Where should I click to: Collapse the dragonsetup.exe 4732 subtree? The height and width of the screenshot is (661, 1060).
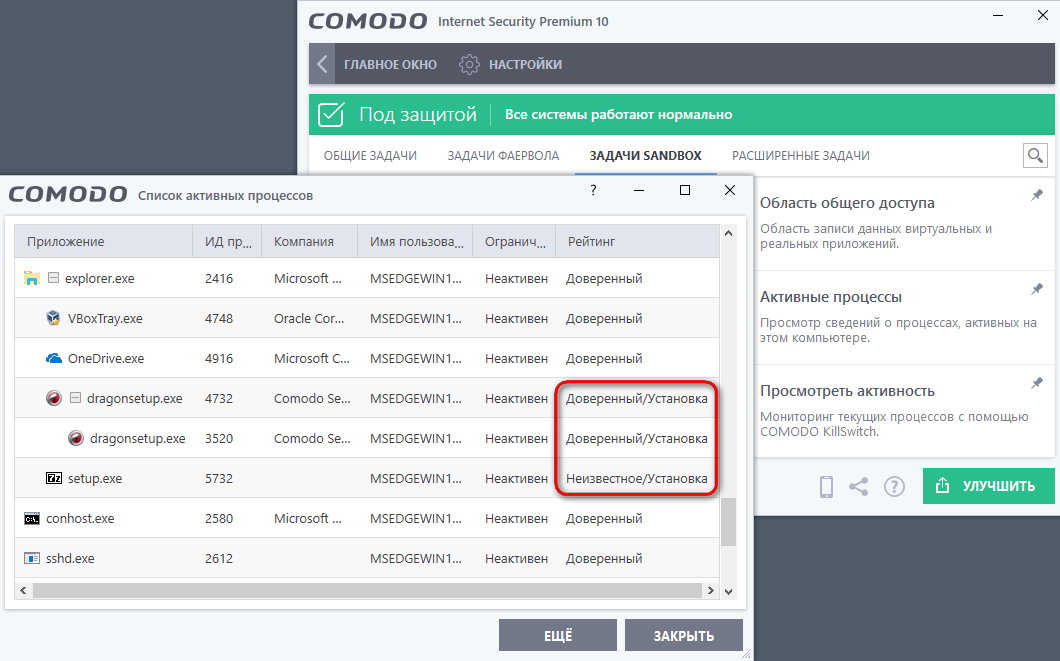(x=75, y=398)
